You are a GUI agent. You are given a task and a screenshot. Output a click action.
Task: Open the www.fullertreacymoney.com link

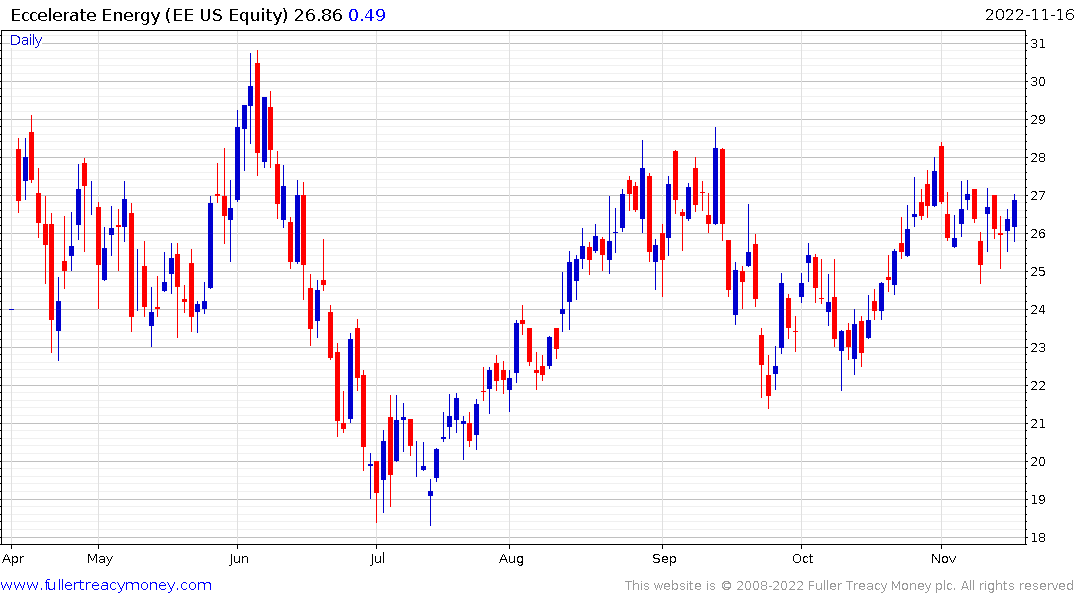click(106, 585)
